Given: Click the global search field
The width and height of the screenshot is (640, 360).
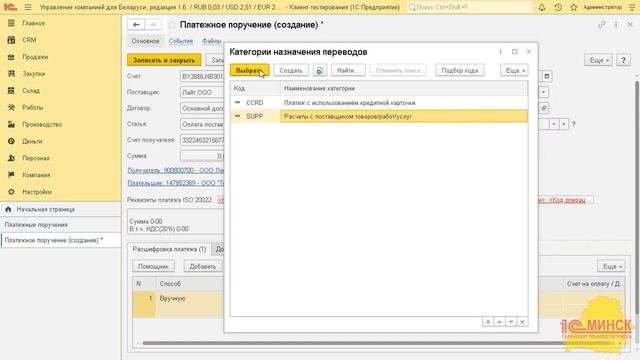Looking at the screenshot, I should point(469,7).
